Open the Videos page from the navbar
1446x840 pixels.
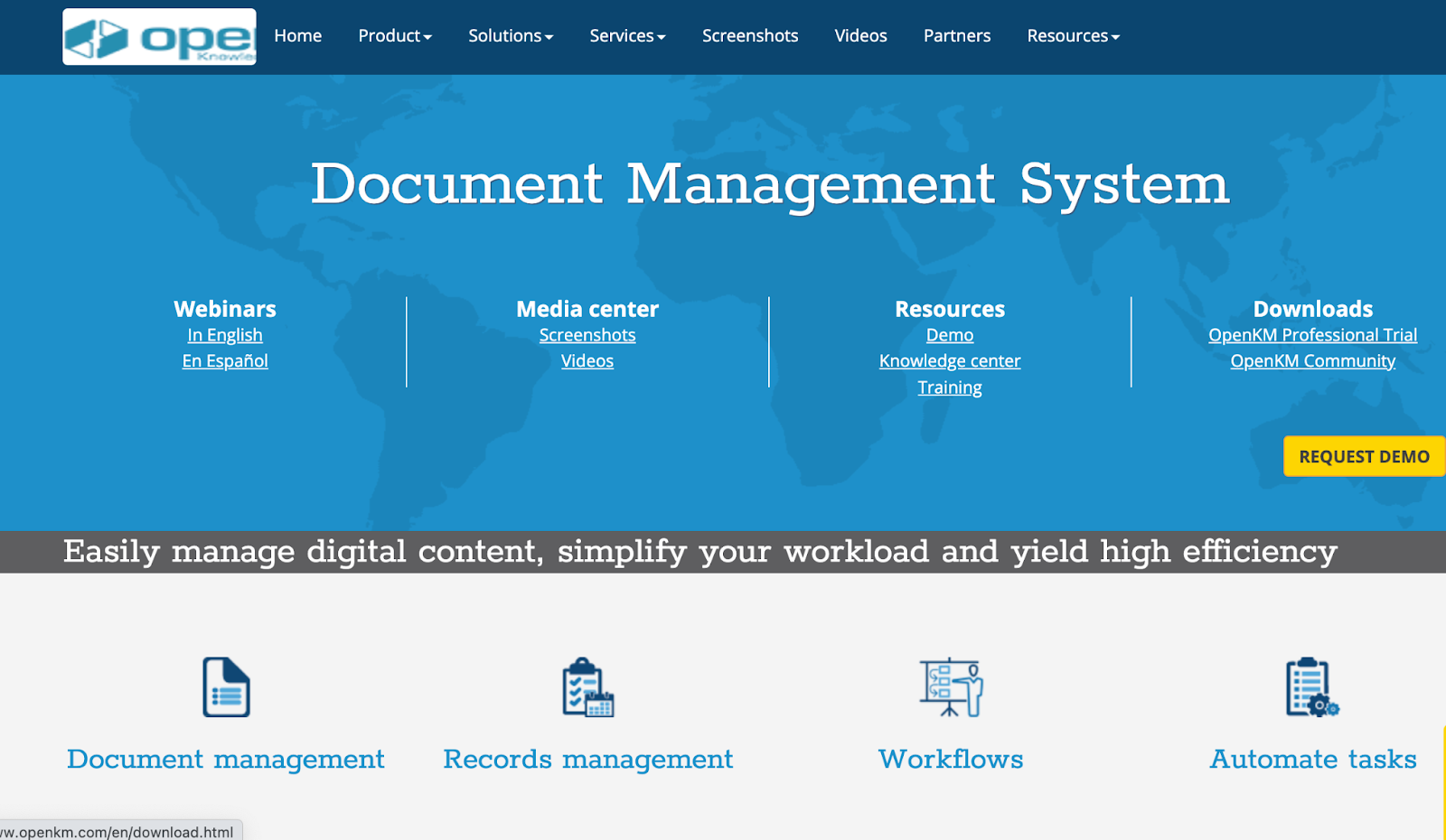[860, 36]
